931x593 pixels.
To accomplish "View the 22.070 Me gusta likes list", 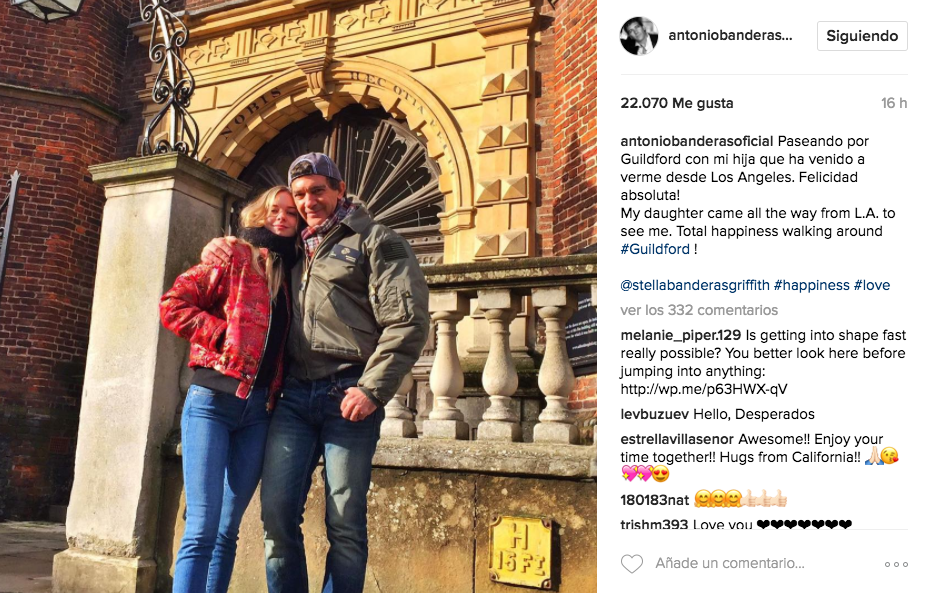I will pyautogui.click(x=677, y=103).
